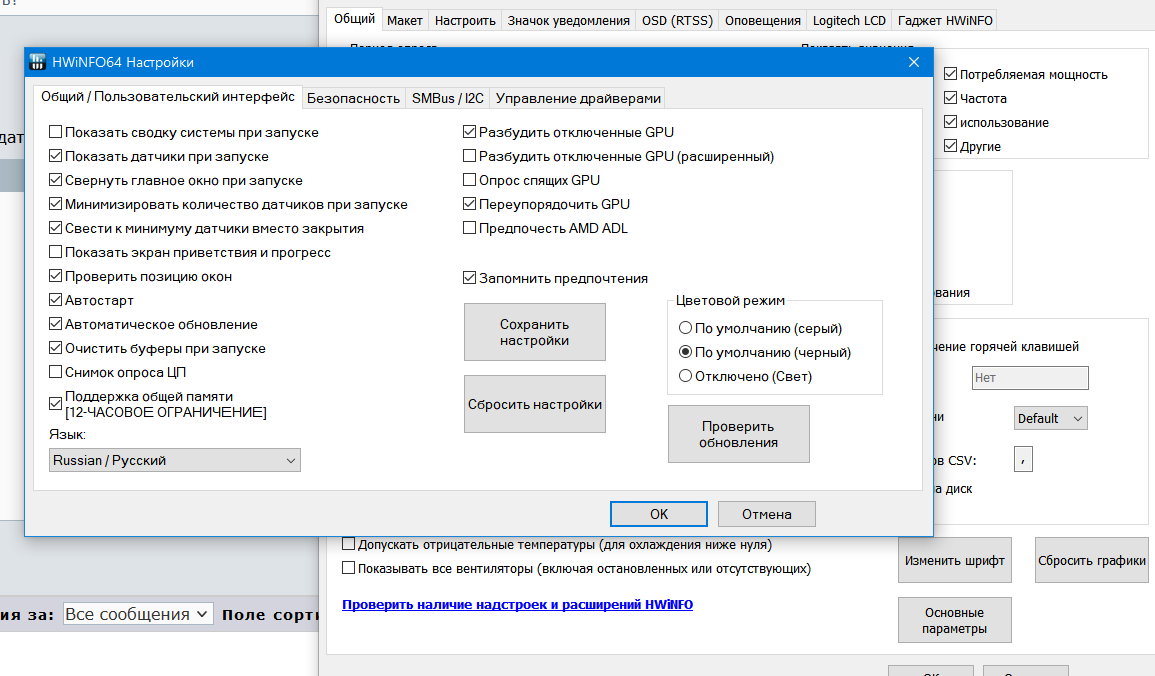The height and width of the screenshot is (676, 1155).
Task: Click the 'Проверить обновления' button
Action: [x=739, y=434]
